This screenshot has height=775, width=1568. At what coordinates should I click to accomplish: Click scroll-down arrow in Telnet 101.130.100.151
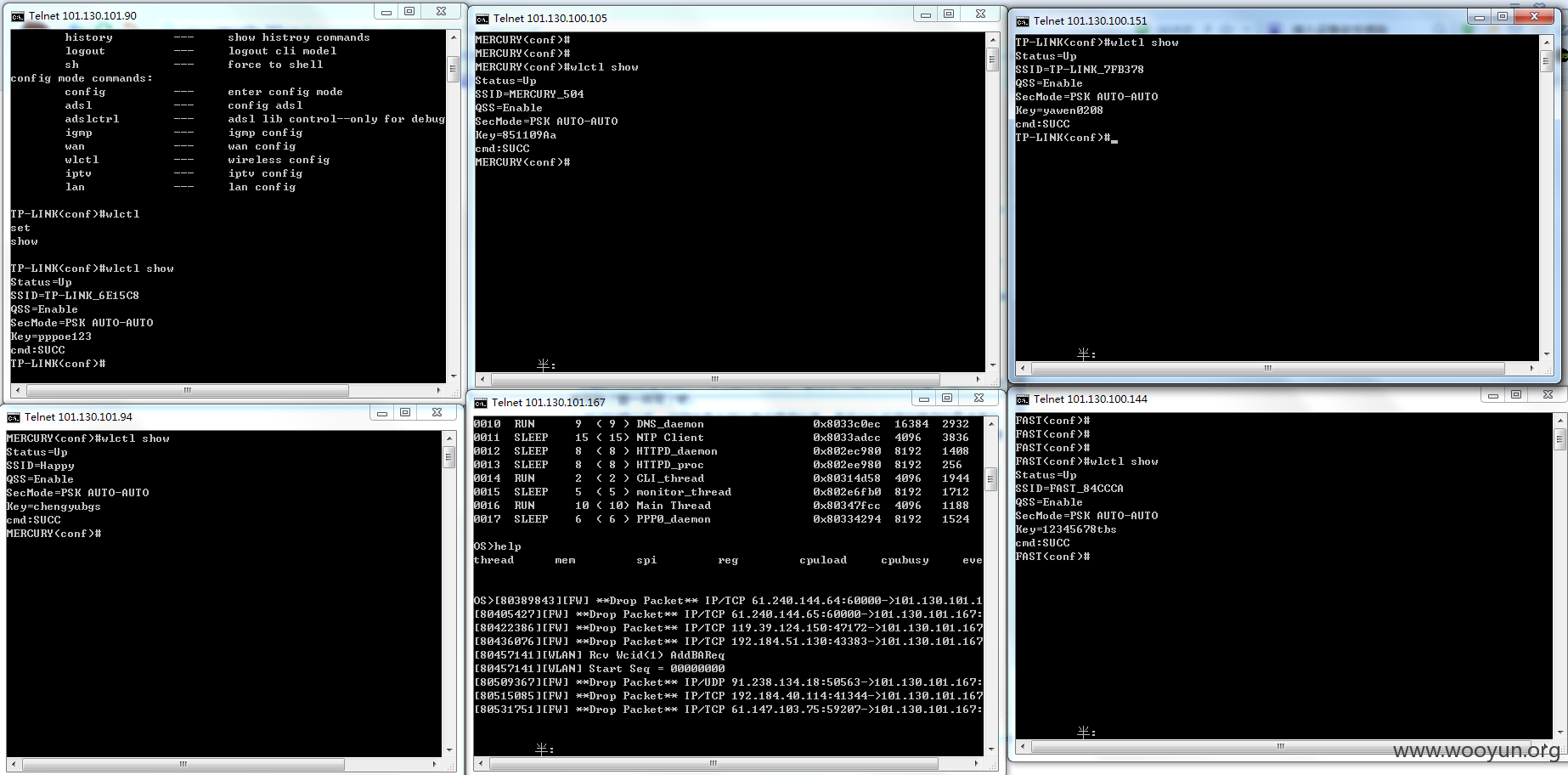(x=1546, y=354)
